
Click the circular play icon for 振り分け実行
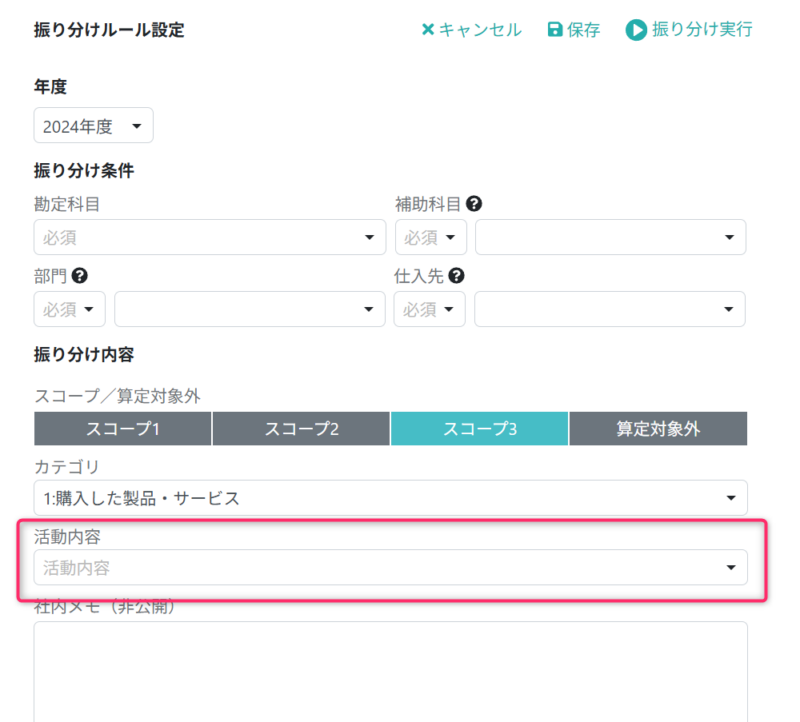point(637,30)
